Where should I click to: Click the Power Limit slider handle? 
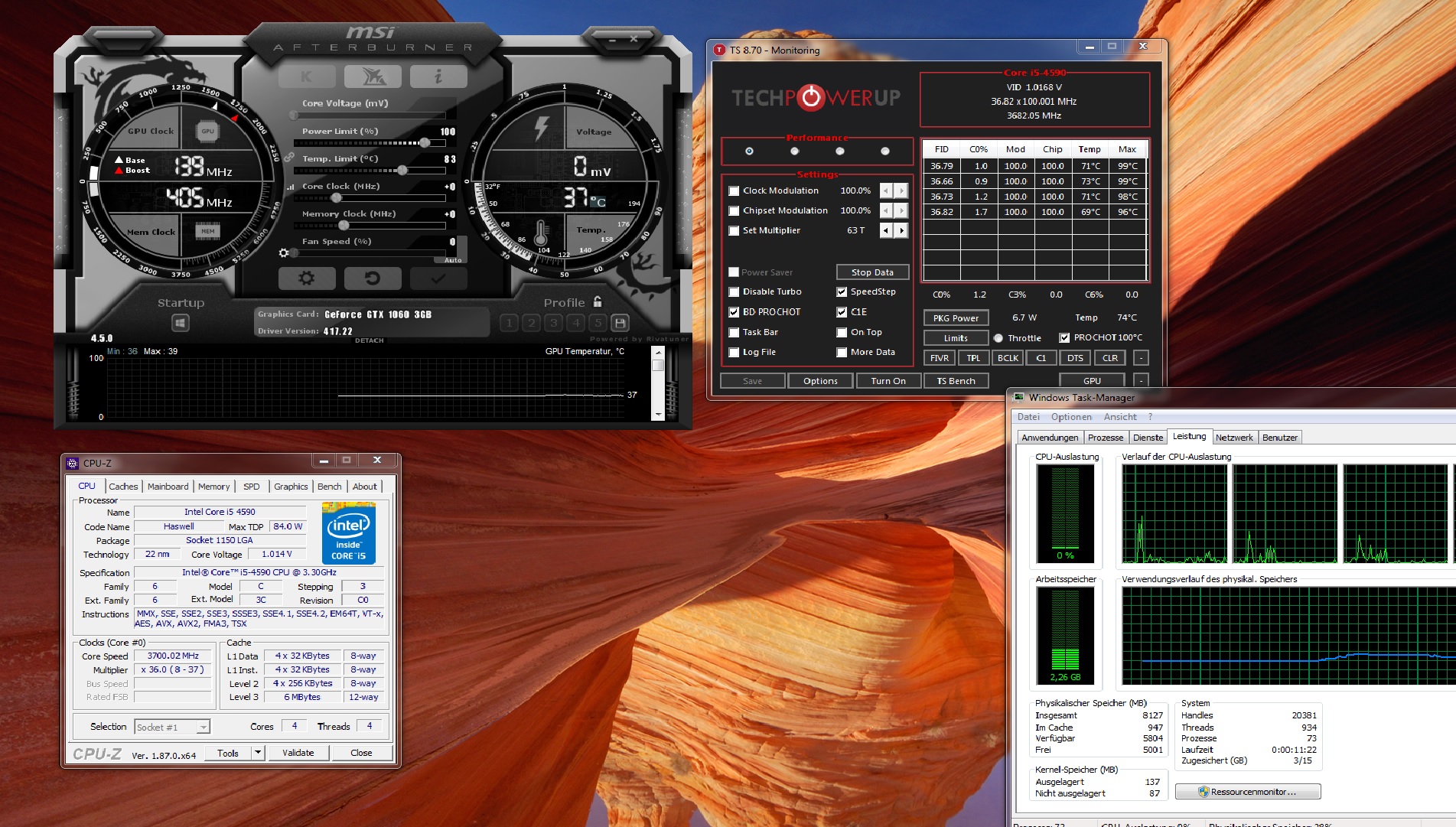pyautogui.click(x=425, y=142)
